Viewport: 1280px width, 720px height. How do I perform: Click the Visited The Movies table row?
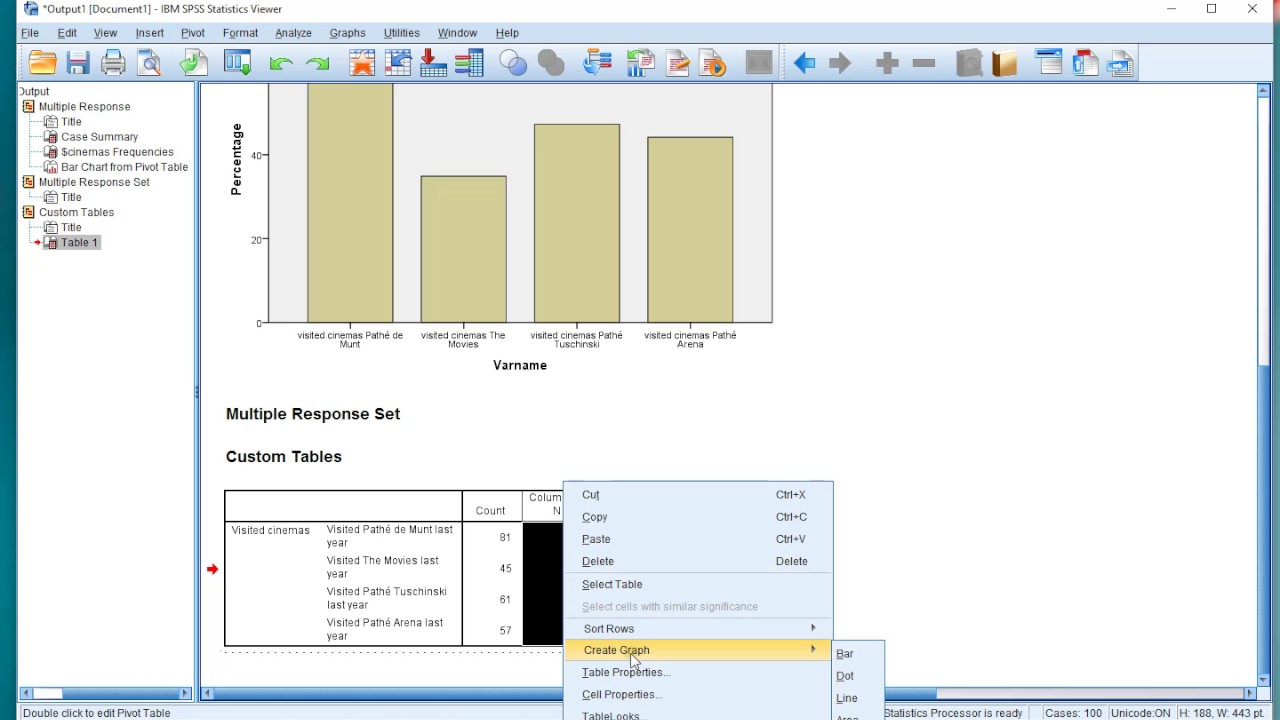[382, 567]
